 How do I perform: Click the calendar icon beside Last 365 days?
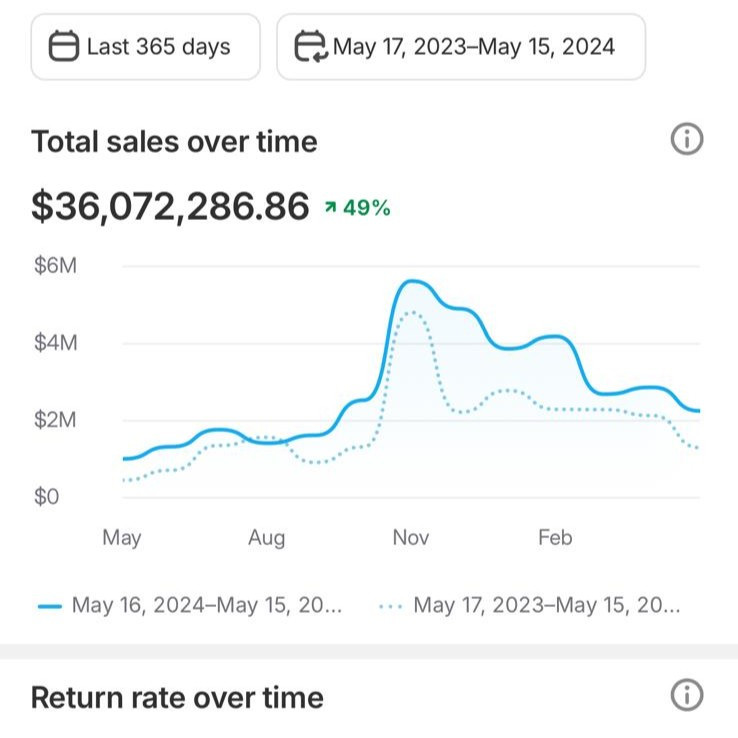64,47
